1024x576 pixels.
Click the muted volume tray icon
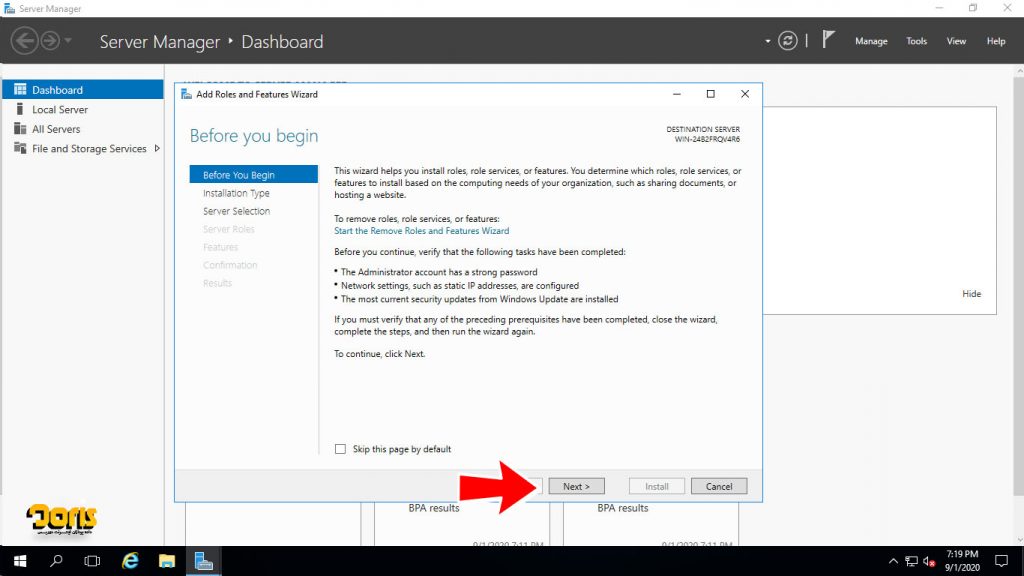pos(929,561)
